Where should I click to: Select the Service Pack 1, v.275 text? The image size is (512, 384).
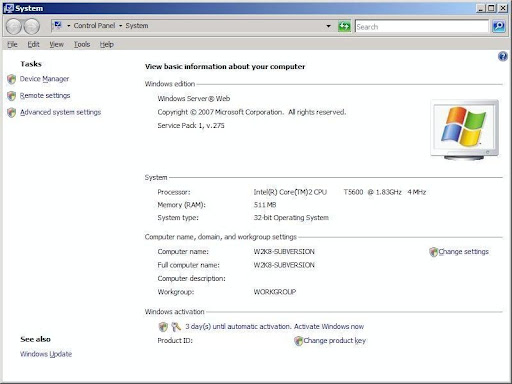point(191,126)
